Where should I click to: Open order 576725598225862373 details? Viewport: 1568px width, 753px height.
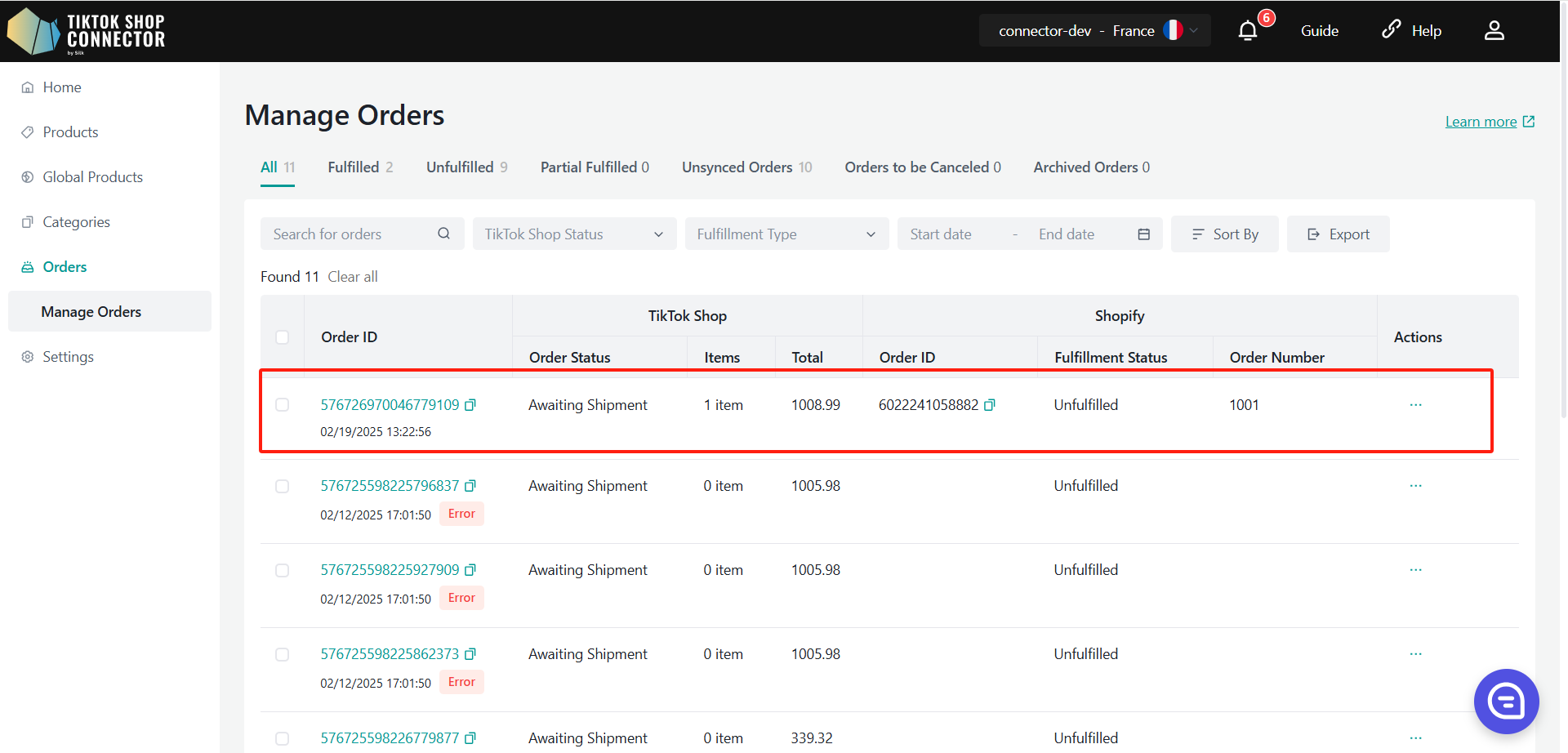(x=390, y=654)
